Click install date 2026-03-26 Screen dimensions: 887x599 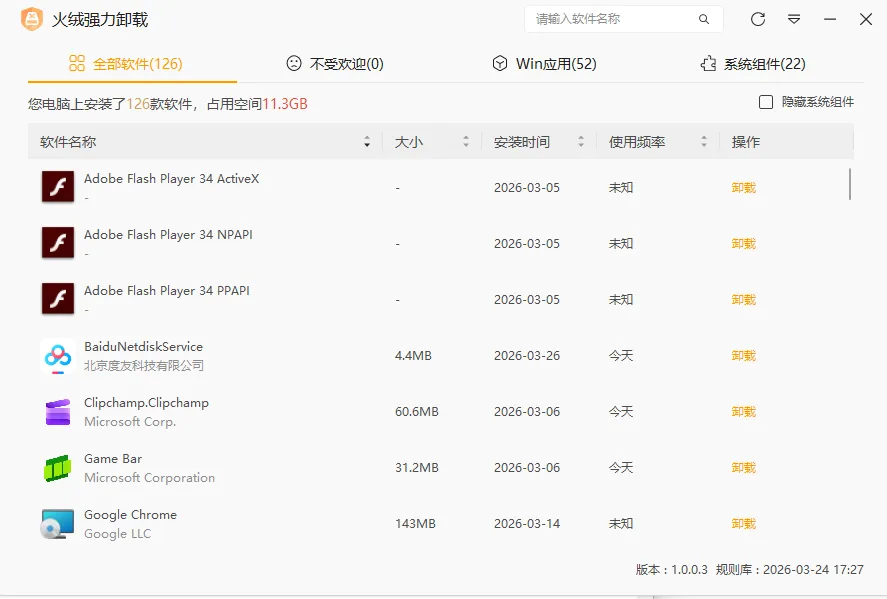527,355
